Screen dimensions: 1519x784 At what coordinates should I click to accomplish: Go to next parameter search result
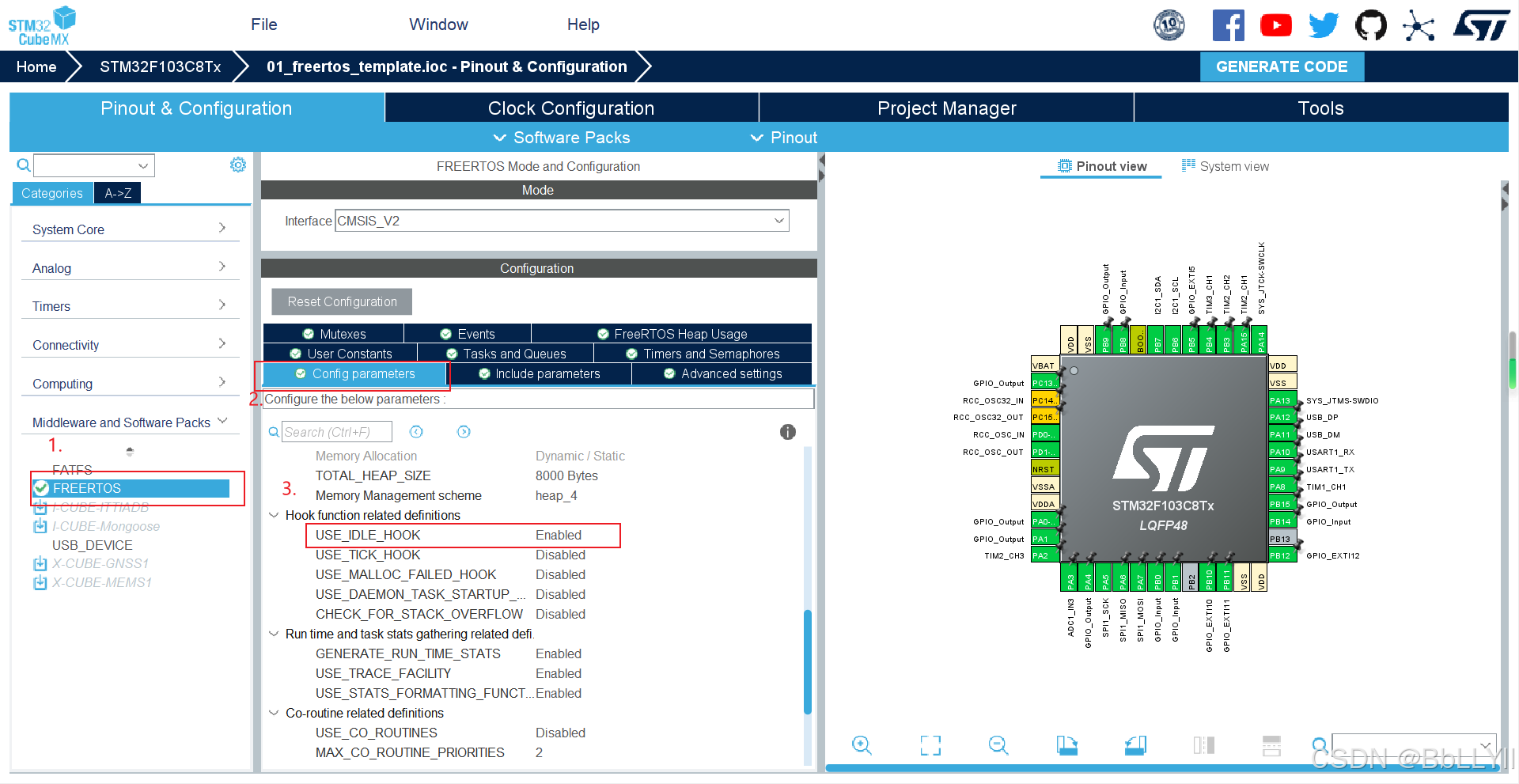[464, 432]
